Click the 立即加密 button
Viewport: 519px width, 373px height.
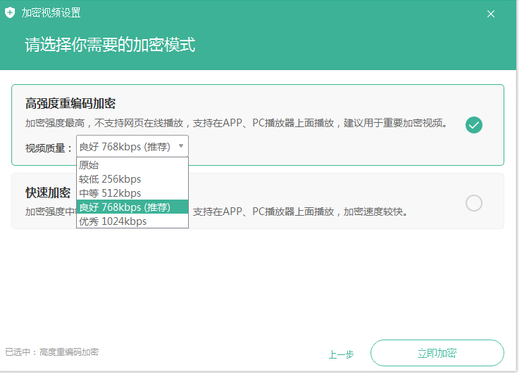(x=437, y=353)
